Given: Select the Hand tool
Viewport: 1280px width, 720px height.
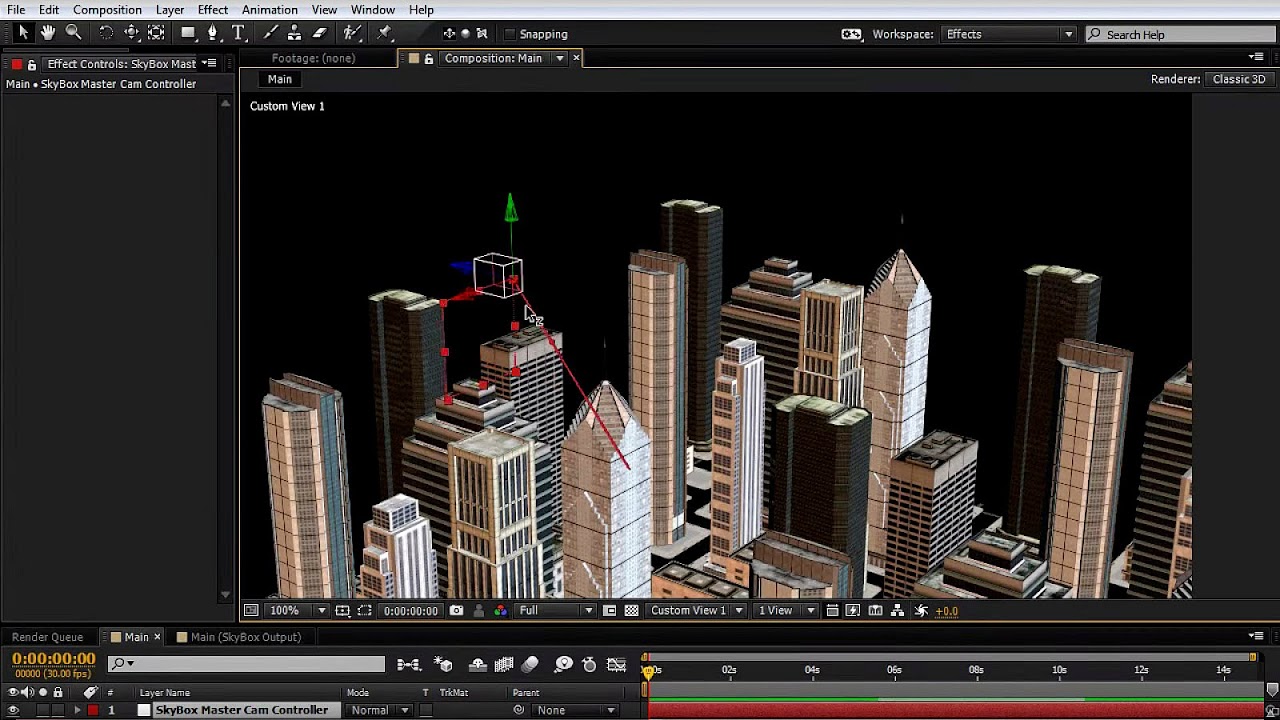Looking at the screenshot, I should [x=47, y=32].
